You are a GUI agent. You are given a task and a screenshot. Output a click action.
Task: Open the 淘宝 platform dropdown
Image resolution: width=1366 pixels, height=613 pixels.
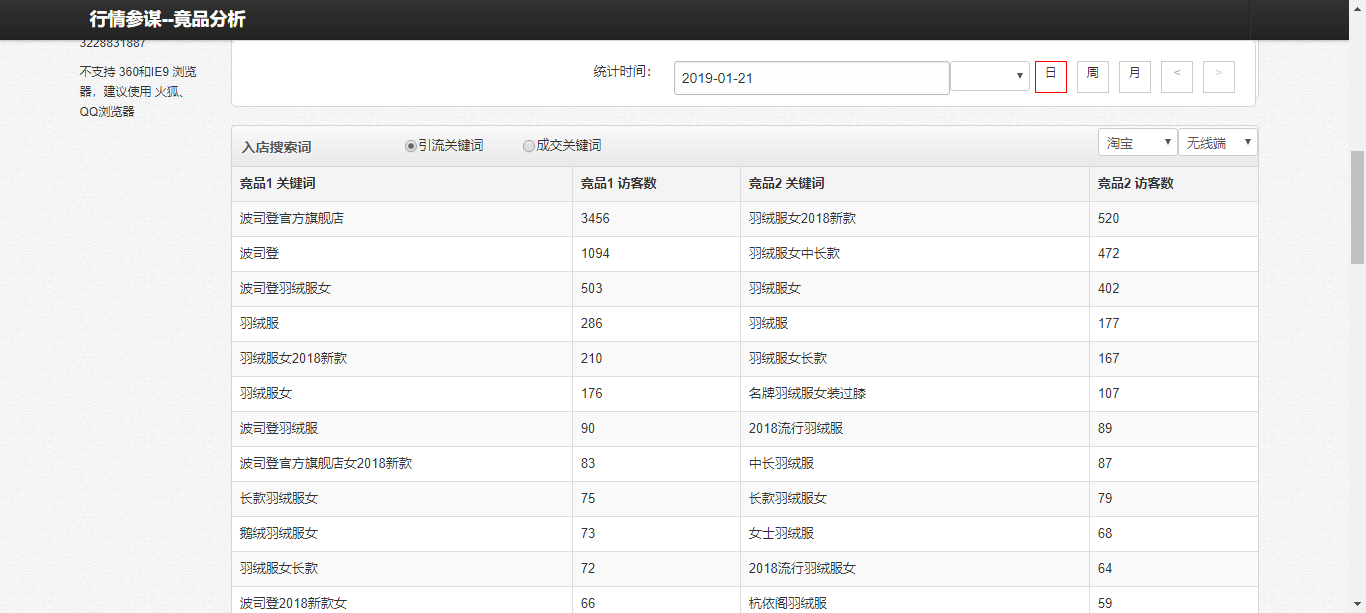tap(1137, 143)
